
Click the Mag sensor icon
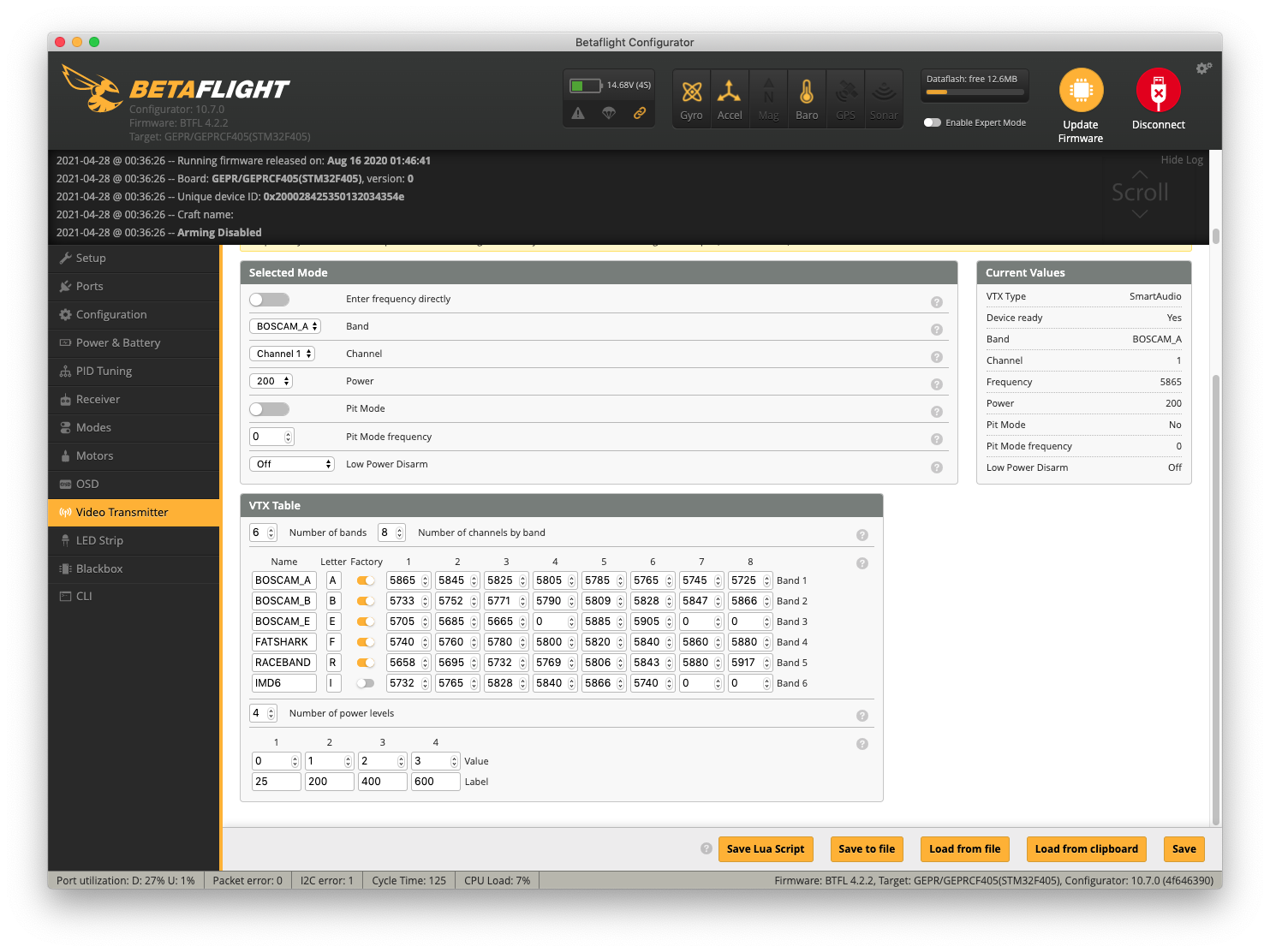768,92
